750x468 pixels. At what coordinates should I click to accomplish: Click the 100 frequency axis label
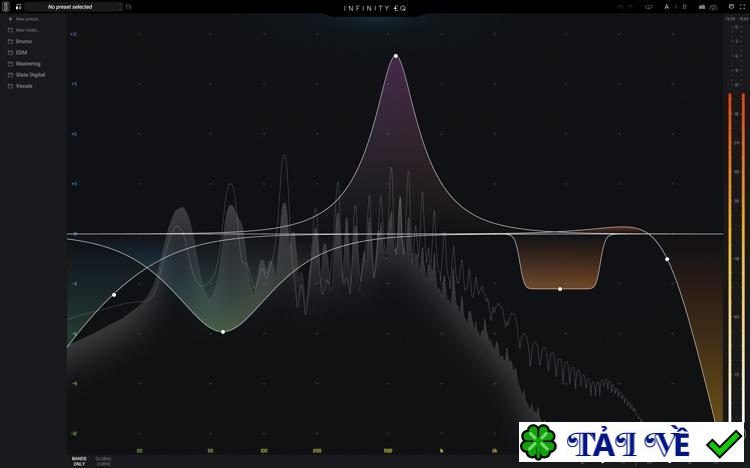[264, 451]
